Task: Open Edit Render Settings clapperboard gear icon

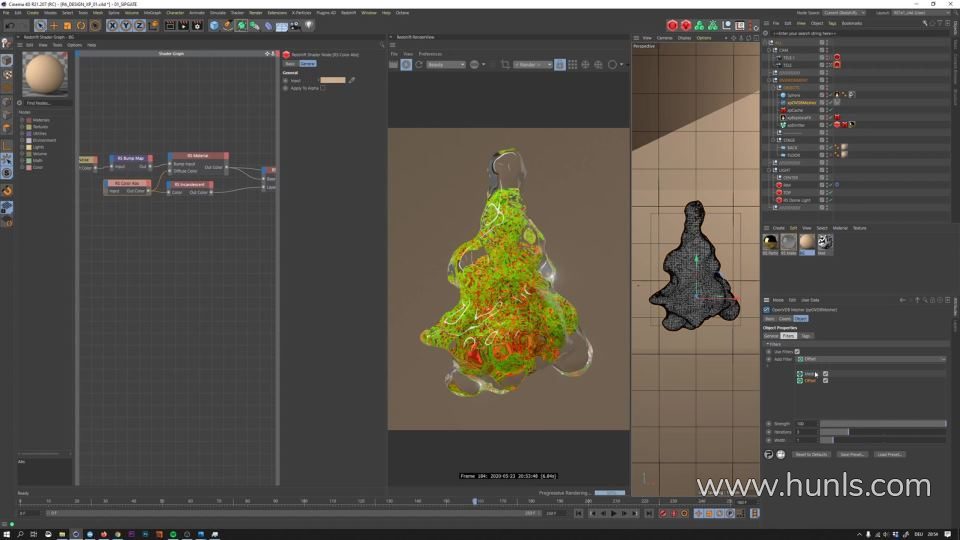Action: coord(197,26)
